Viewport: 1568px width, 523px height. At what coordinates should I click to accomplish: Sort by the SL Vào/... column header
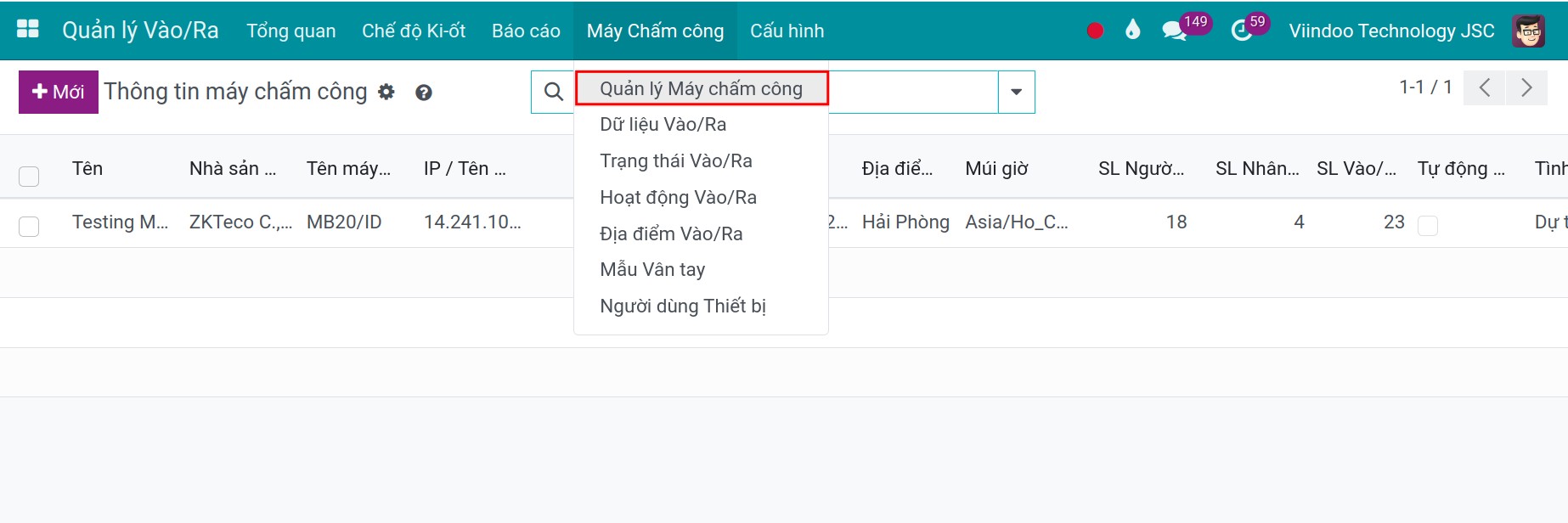[1356, 168]
